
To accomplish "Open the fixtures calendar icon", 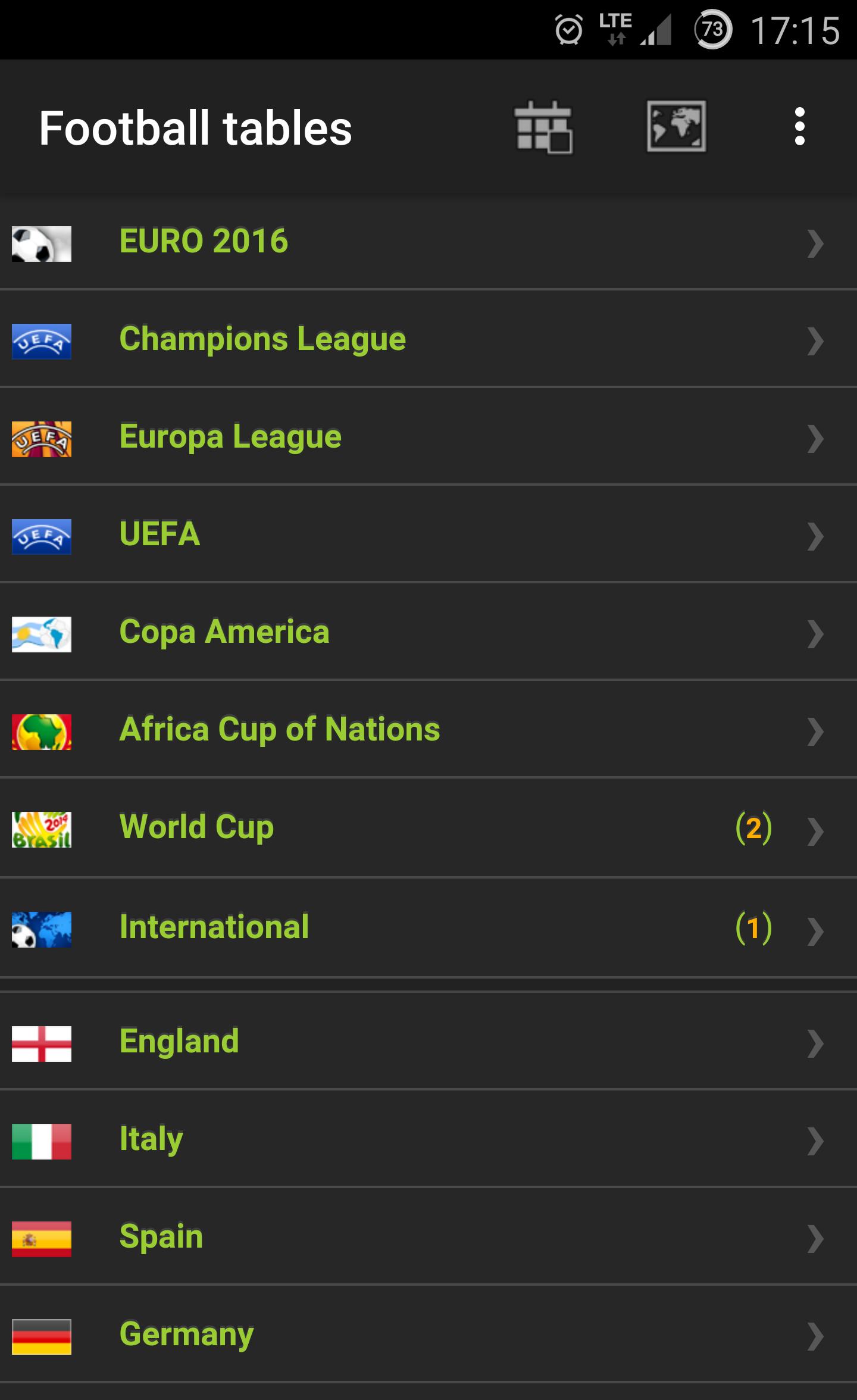I will 543,127.
